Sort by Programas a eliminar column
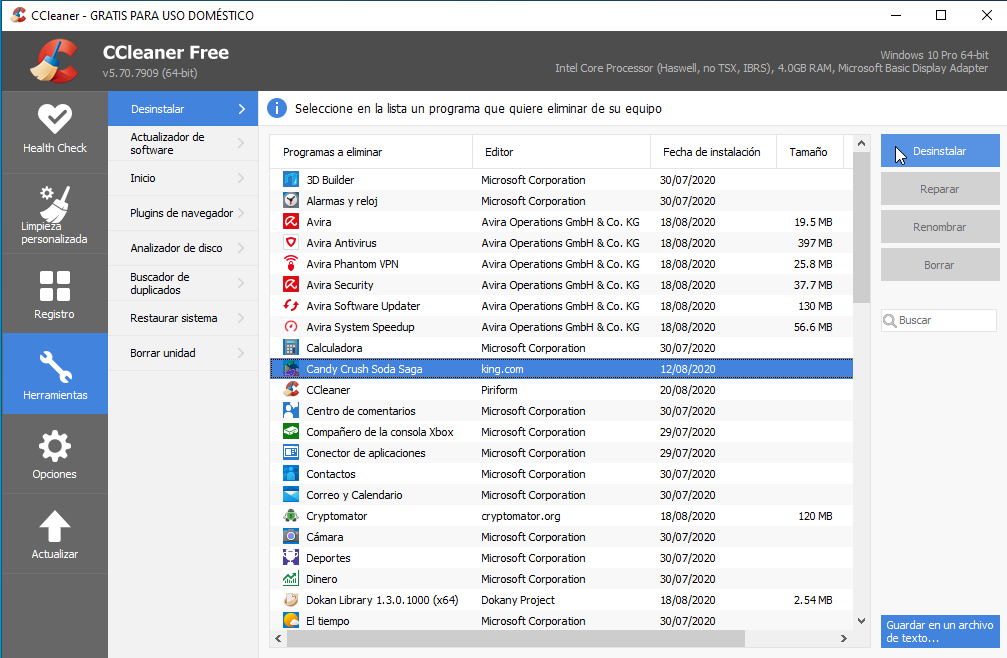Image resolution: width=1007 pixels, height=658 pixels. tap(371, 152)
